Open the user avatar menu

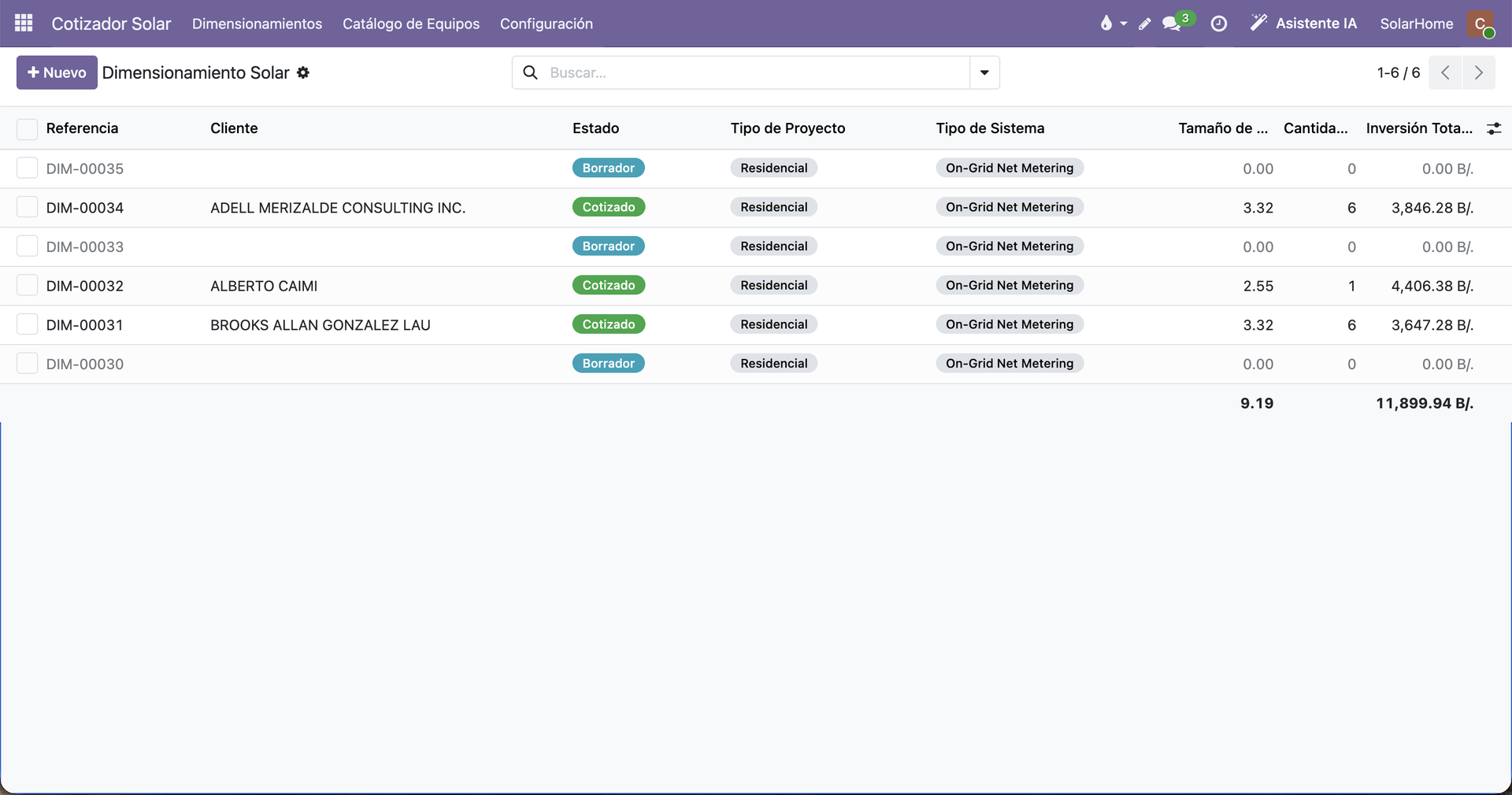[1480, 24]
